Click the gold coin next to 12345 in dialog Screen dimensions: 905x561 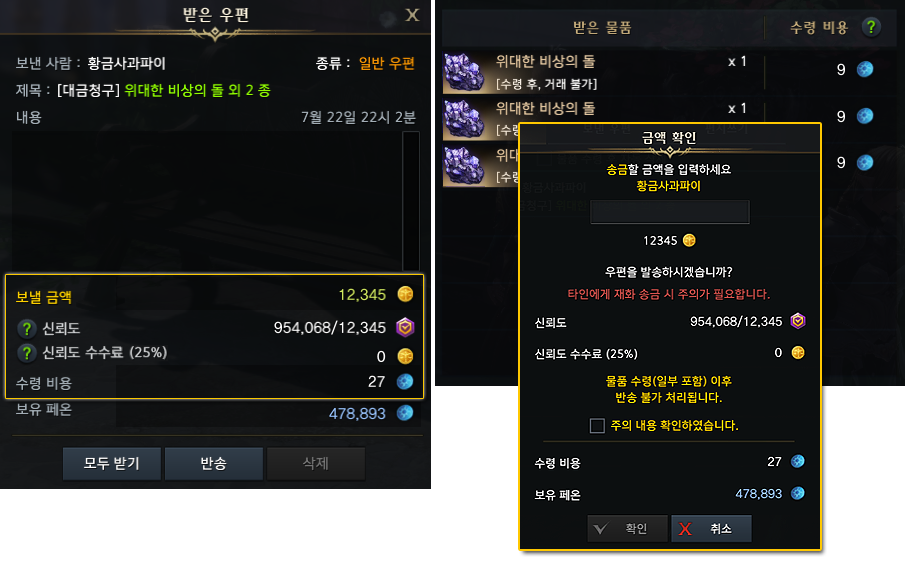coord(689,240)
